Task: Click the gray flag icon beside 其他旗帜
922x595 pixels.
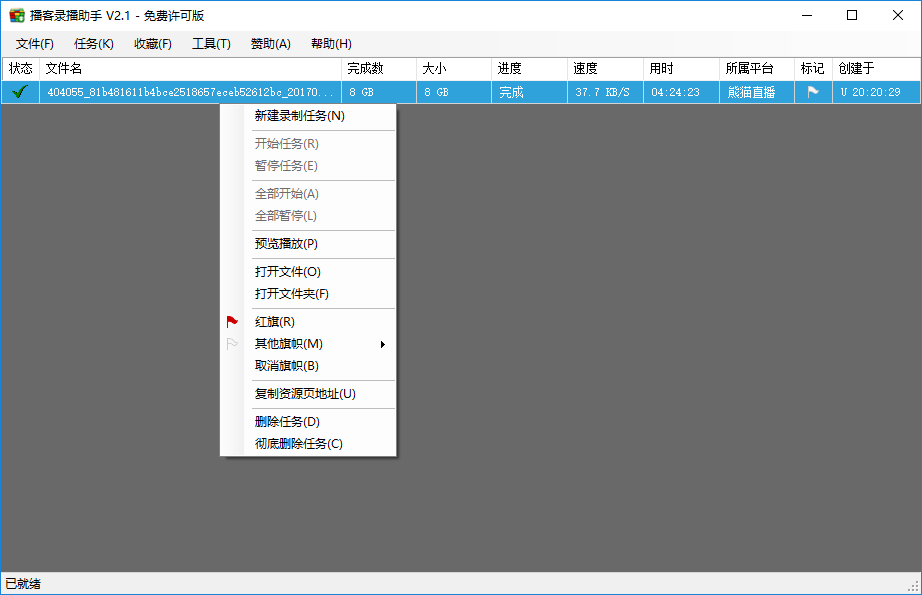Action: (x=232, y=344)
